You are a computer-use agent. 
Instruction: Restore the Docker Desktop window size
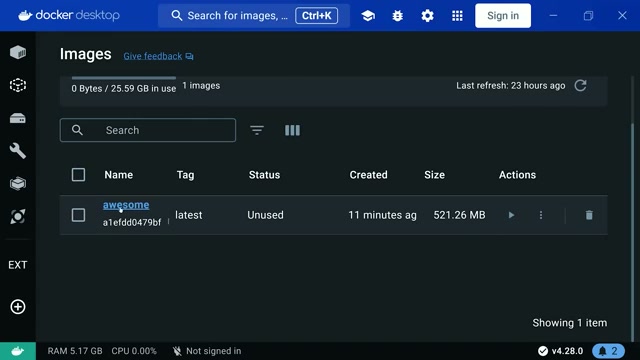point(588,16)
